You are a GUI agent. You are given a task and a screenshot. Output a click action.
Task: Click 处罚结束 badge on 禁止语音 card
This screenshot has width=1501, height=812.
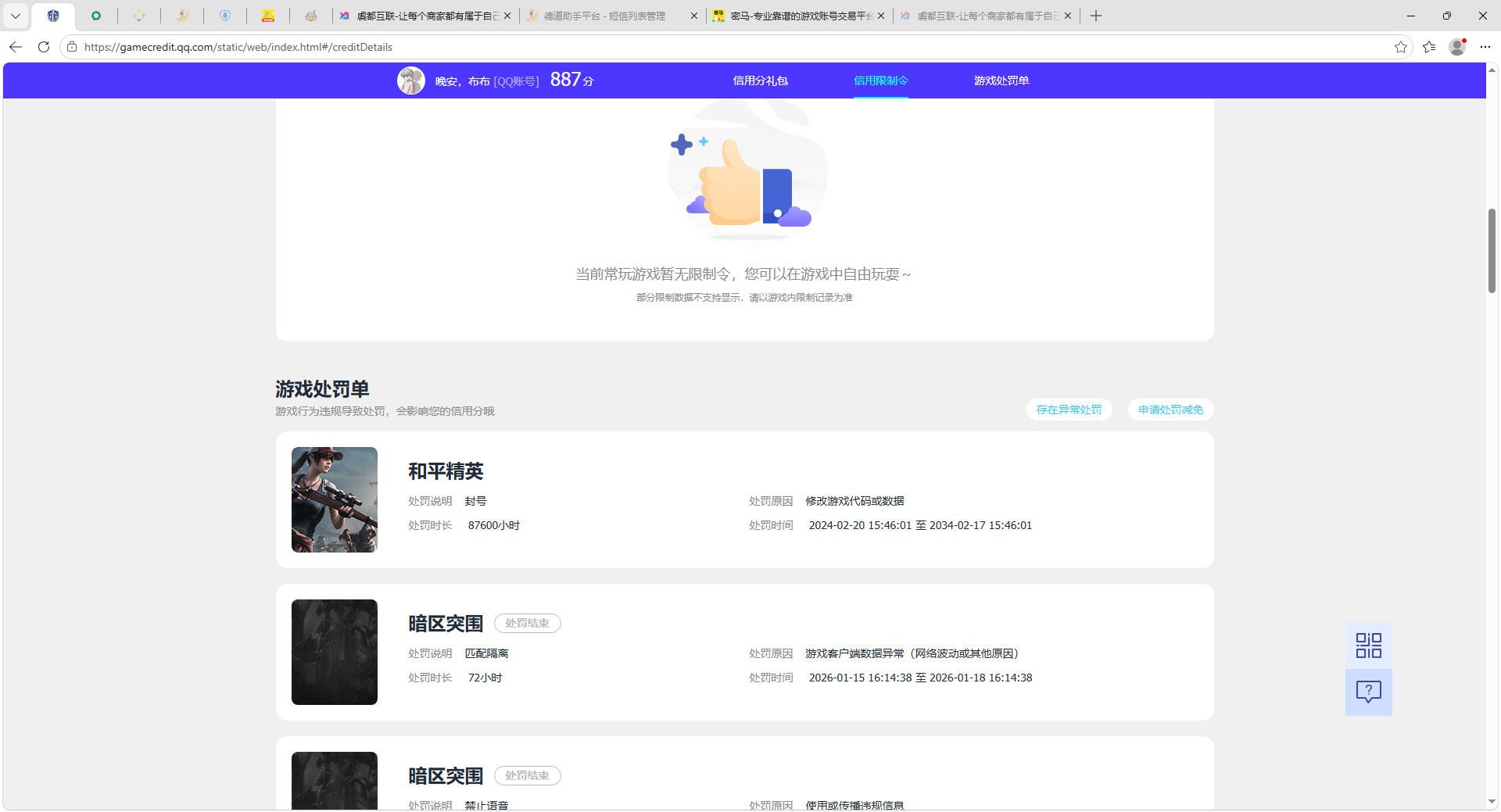527,775
